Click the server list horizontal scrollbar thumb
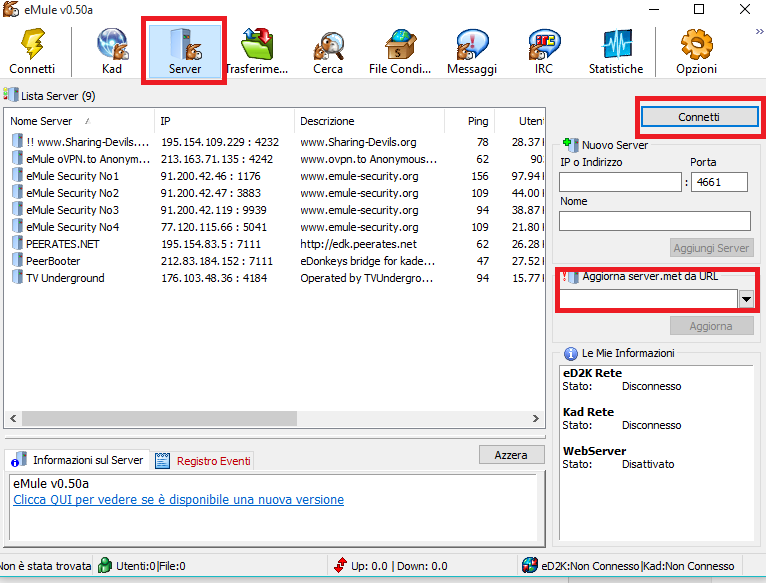 [159, 418]
